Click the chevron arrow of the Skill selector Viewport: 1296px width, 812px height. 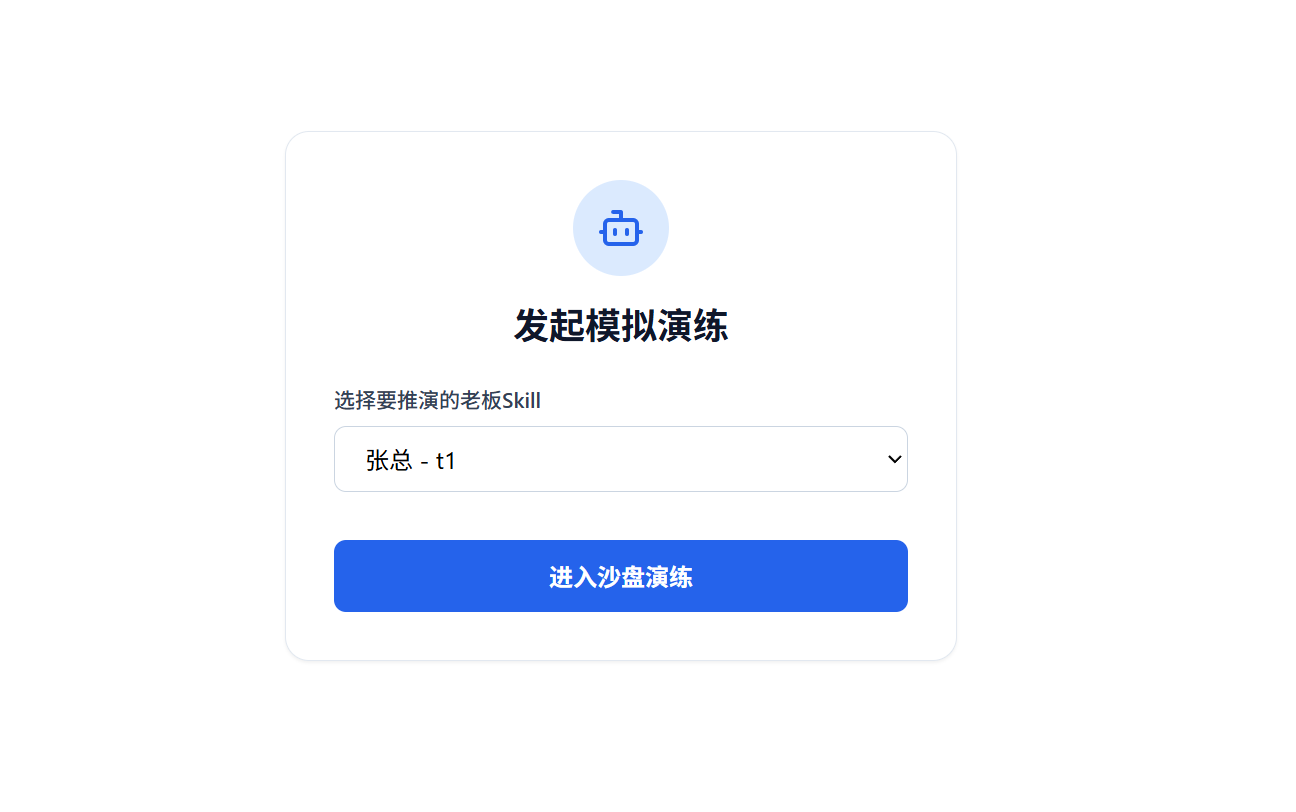tap(895, 459)
